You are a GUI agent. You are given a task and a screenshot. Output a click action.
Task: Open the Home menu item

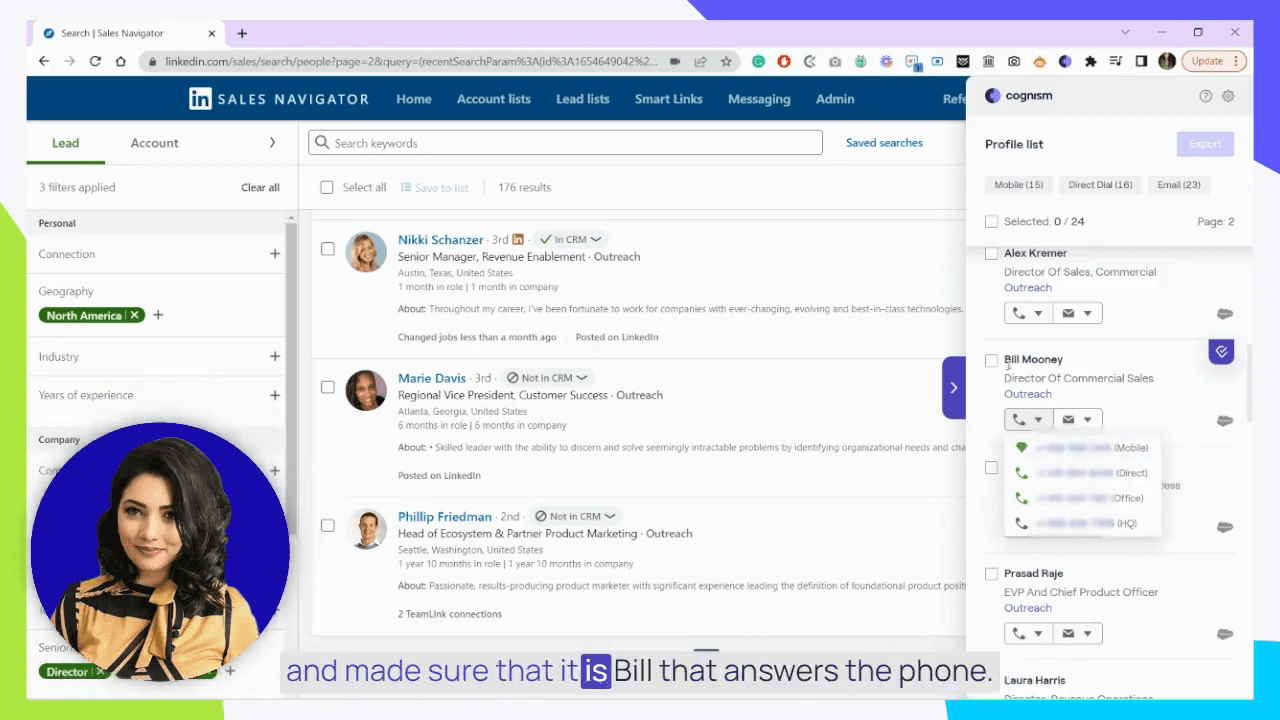click(x=414, y=99)
